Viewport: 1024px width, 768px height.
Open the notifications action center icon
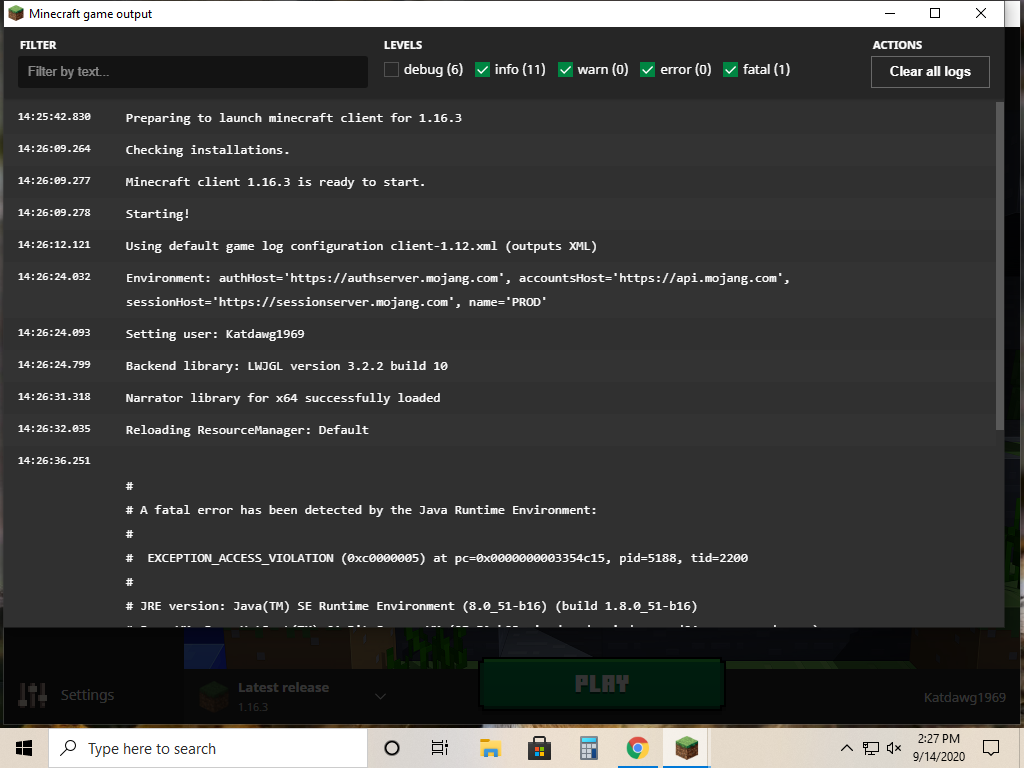(x=991, y=748)
